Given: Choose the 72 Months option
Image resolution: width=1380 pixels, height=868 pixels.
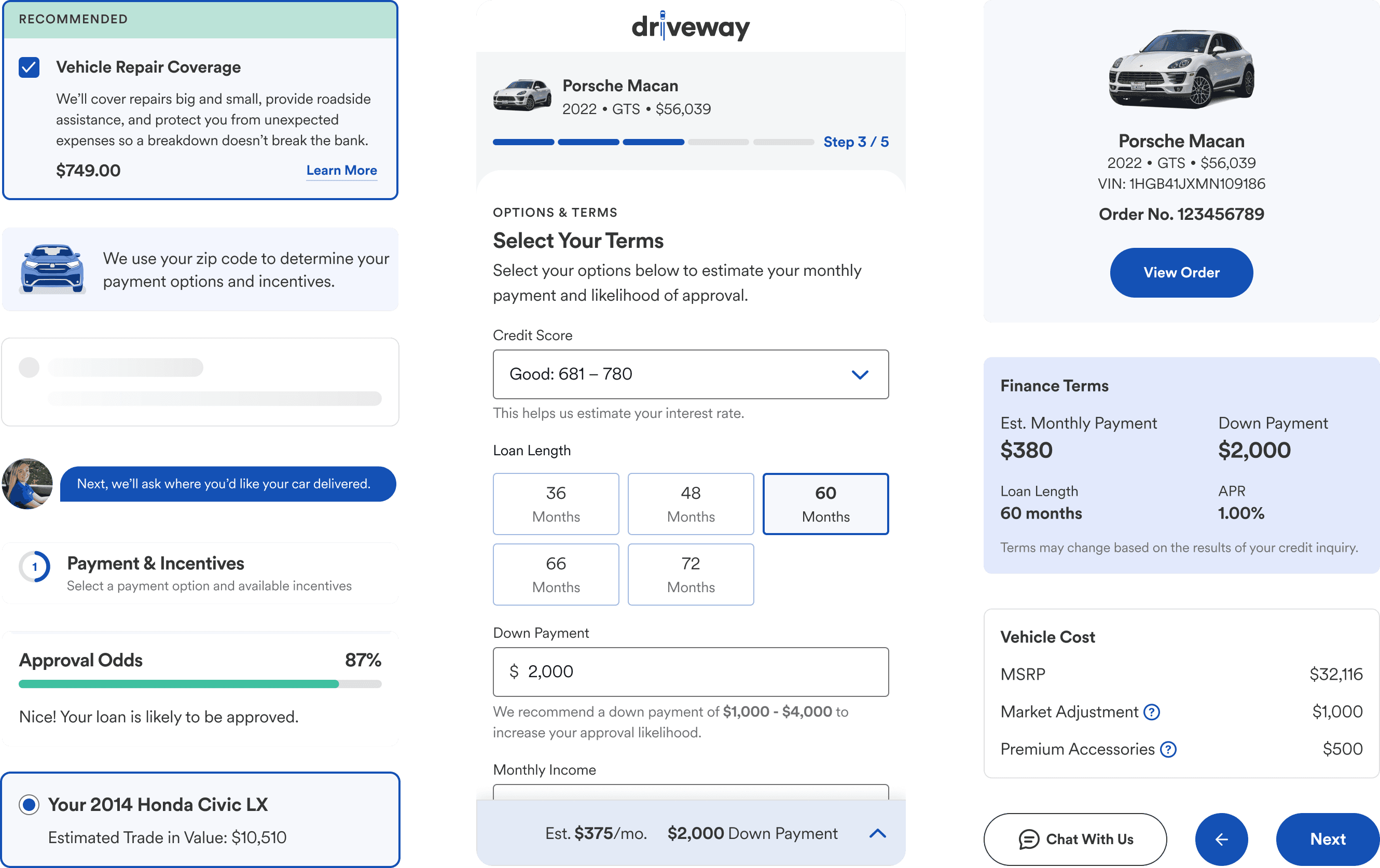Looking at the screenshot, I should [690, 574].
